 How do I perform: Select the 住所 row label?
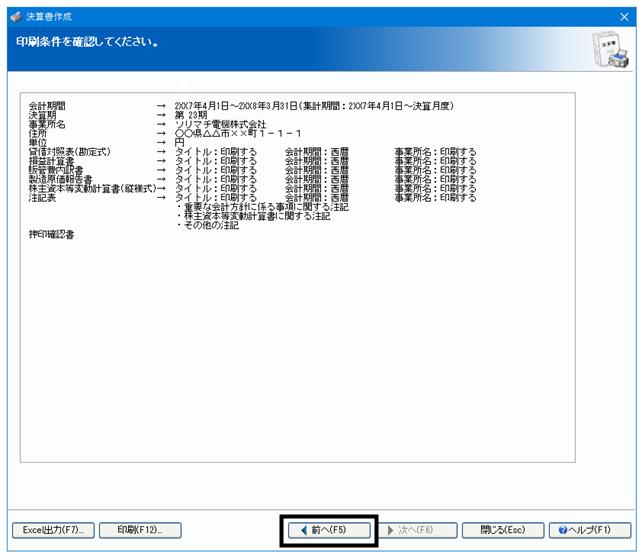[38, 133]
